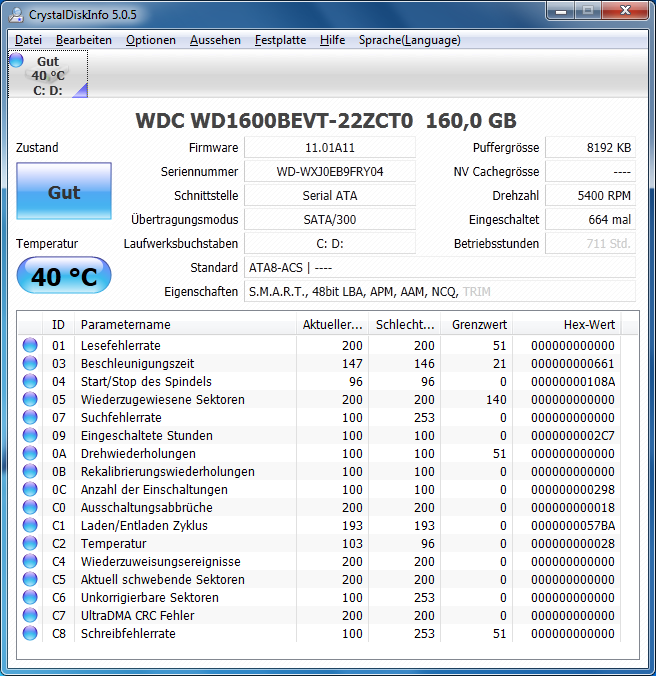Click status orb for Ausschaltungsabbrüche row
The width and height of the screenshot is (656, 676).
(30, 507)
